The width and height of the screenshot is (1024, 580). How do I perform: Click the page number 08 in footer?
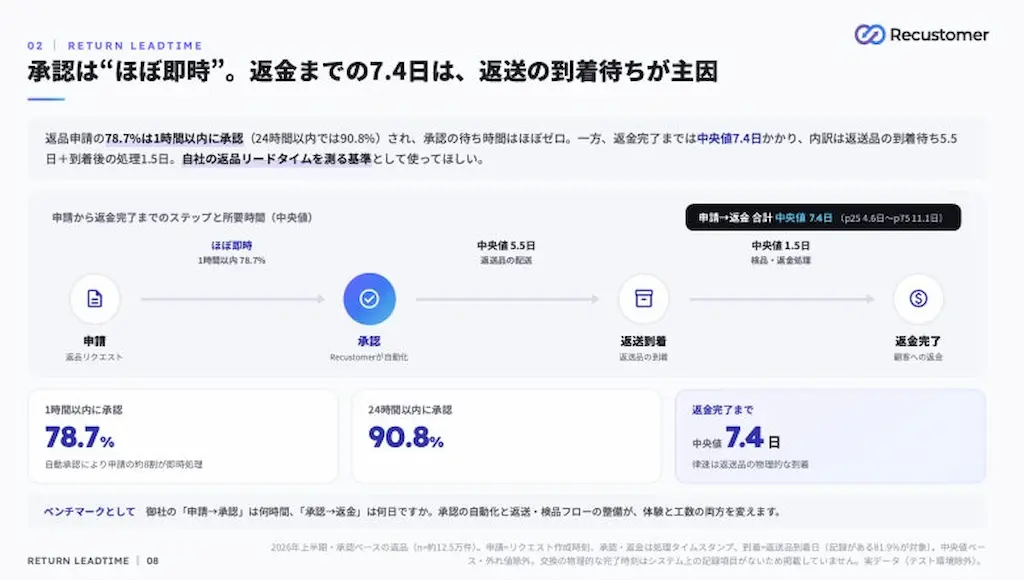click(152, 560)
